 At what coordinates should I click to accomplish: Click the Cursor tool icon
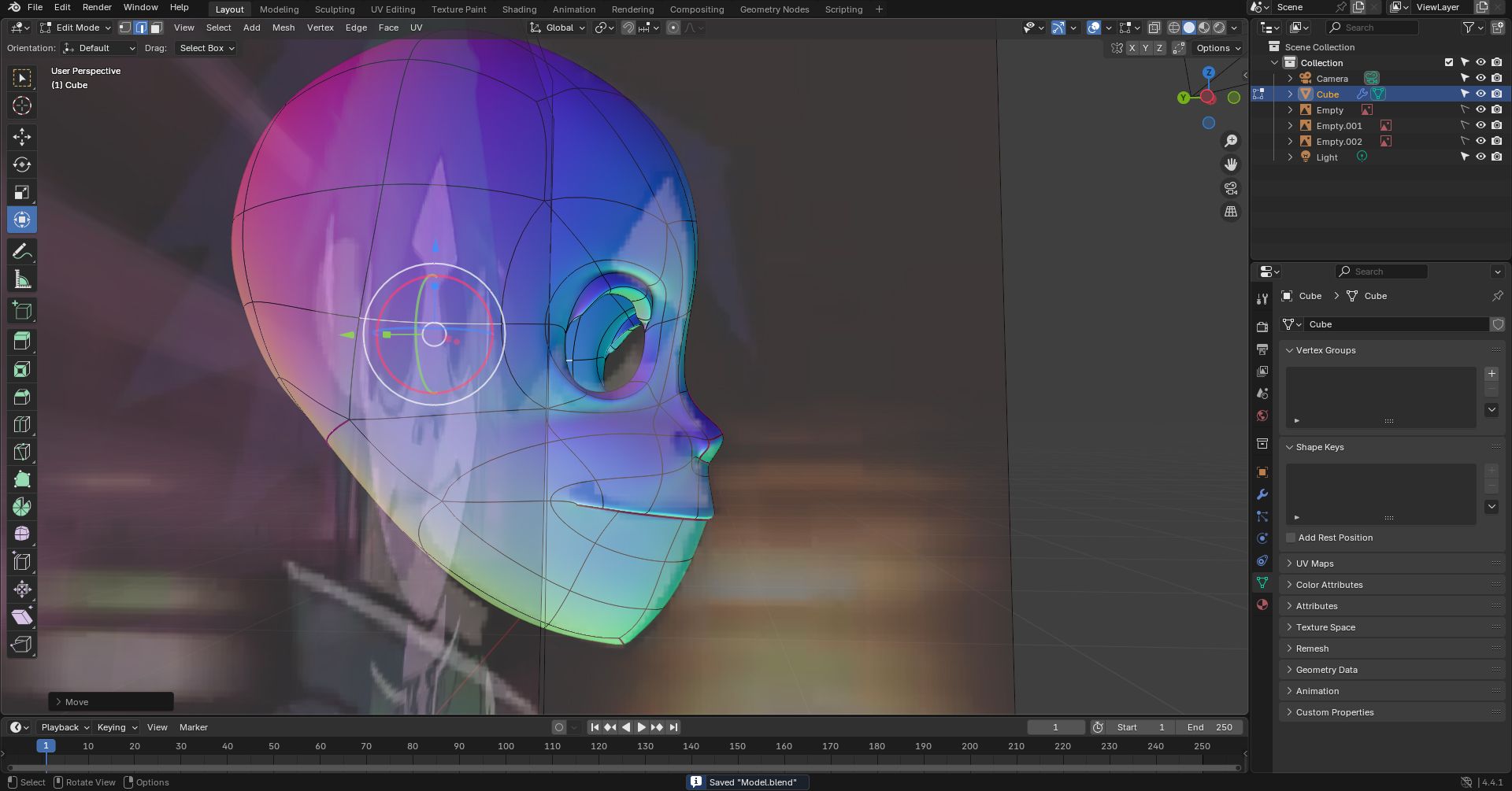[x=22, y=106]
